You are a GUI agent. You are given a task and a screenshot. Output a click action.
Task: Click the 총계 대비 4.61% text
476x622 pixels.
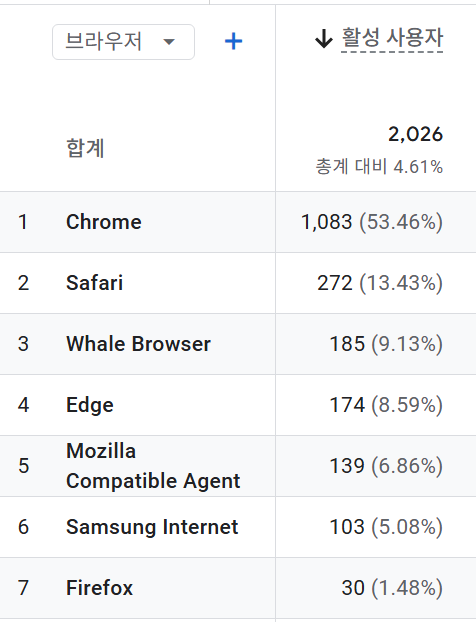coord(379,167)
